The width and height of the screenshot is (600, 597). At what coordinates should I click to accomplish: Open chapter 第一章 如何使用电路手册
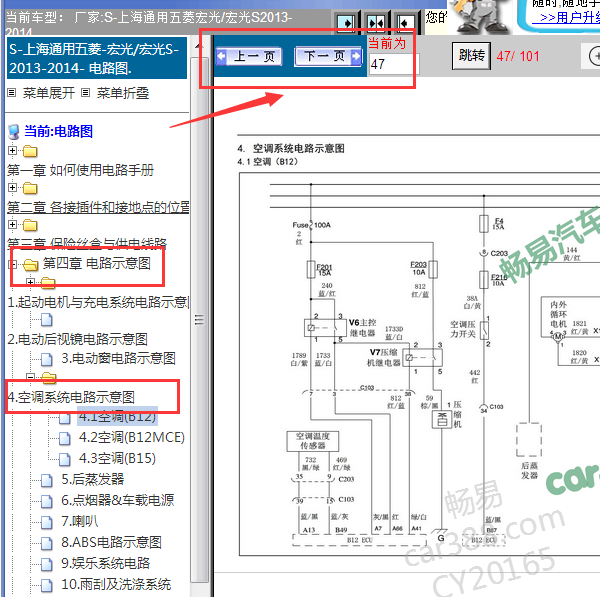(x=80, y=170)
